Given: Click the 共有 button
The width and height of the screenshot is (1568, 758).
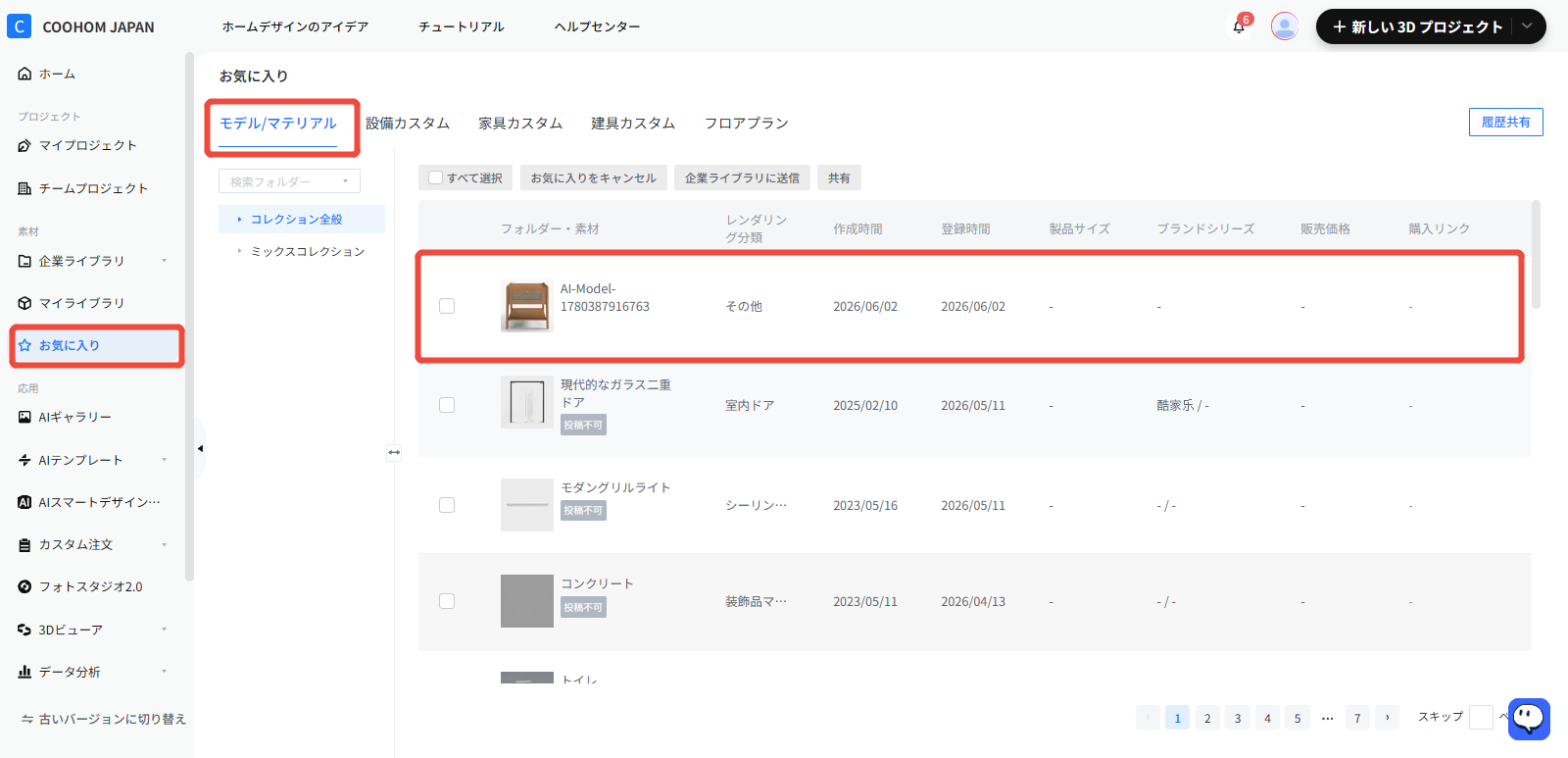Looking at the screenshot, I should (839, 177).
